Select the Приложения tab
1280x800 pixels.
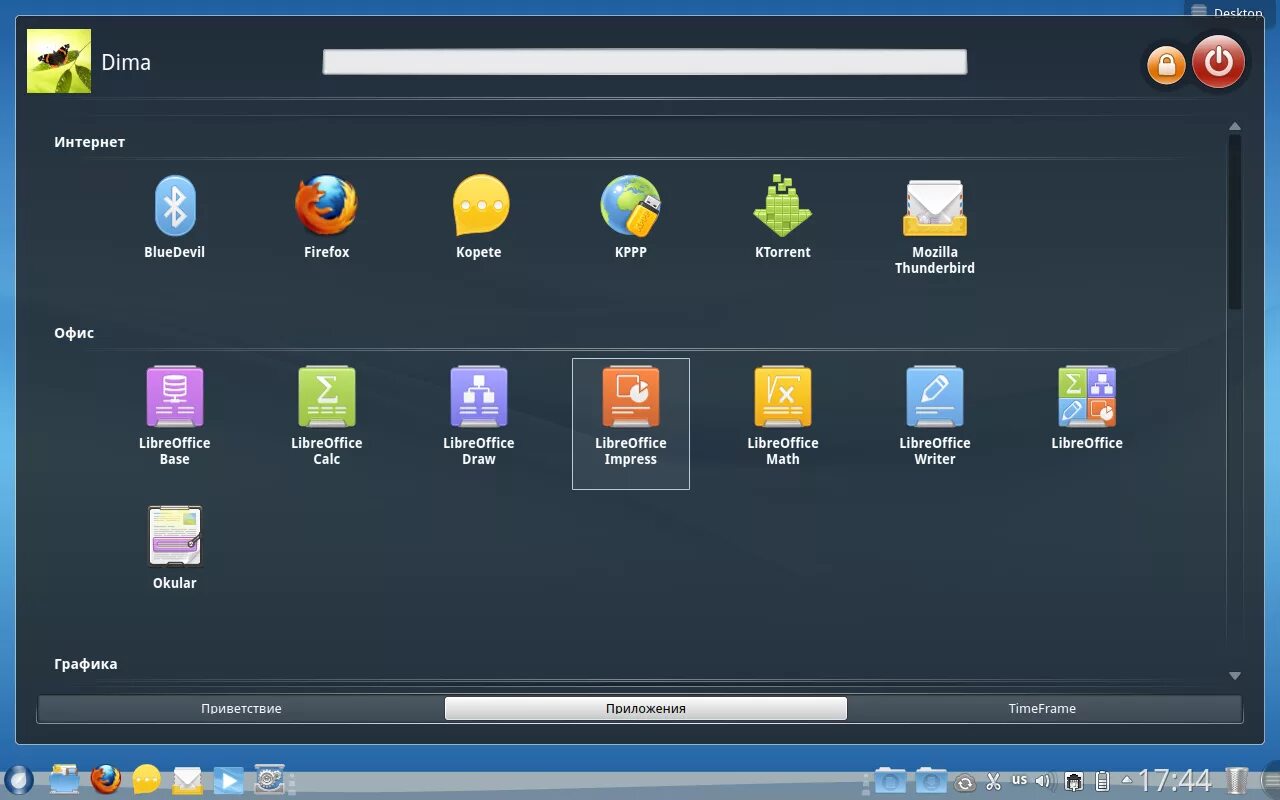(x=646, y=708)
